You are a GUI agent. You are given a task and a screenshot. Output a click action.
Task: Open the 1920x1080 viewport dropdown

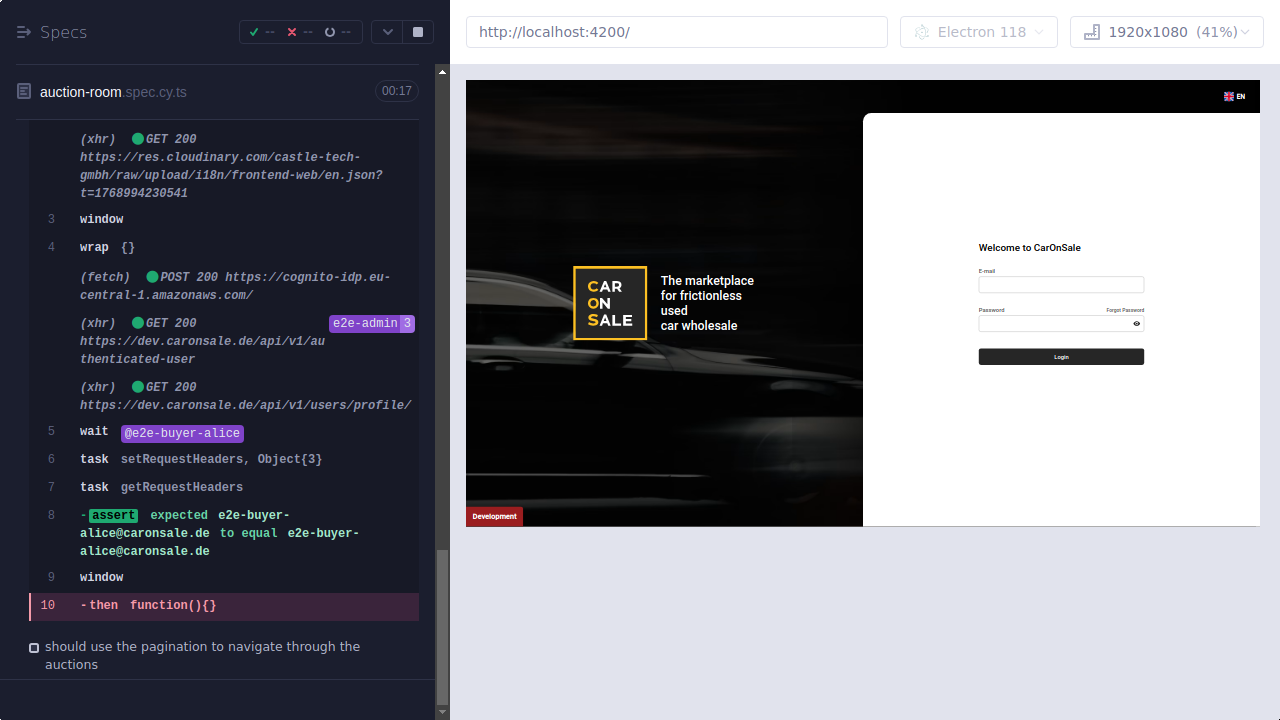(1166, 31)
